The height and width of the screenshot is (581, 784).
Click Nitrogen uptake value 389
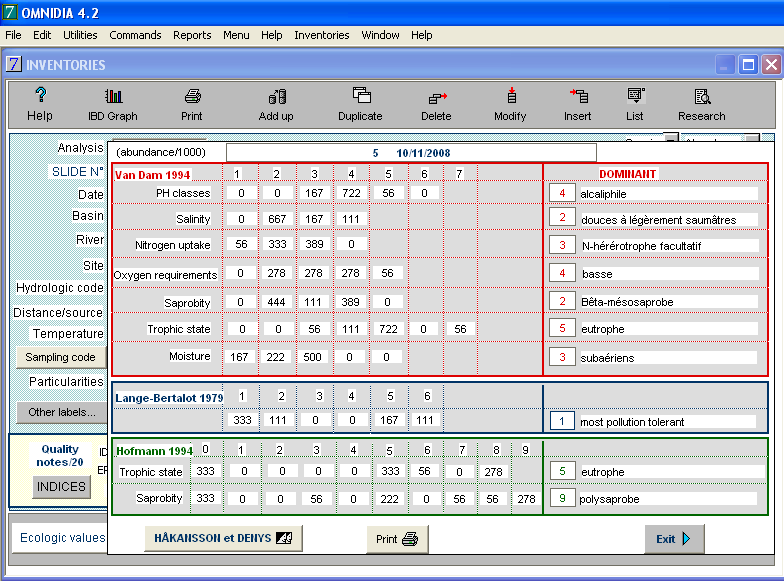click(x=314, y=244)
